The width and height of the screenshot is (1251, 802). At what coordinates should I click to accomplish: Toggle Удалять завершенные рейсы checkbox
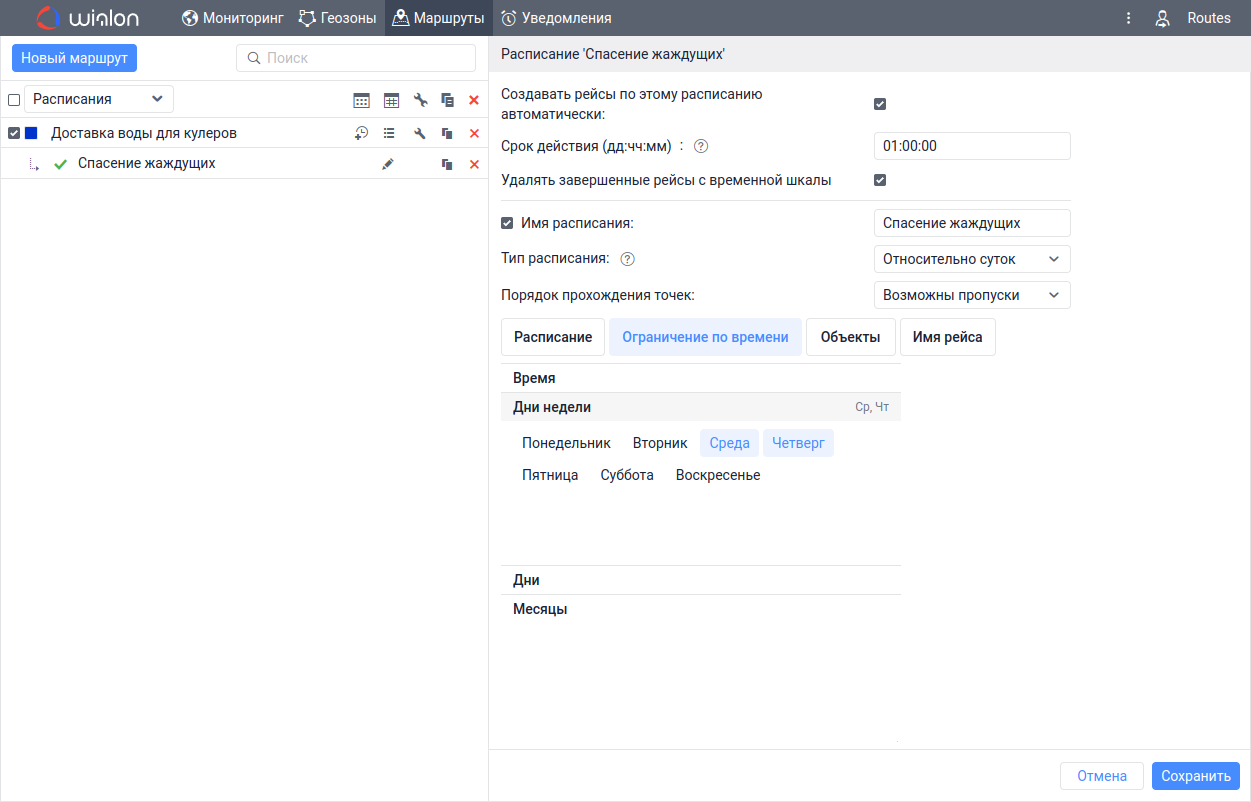[880, 181]
